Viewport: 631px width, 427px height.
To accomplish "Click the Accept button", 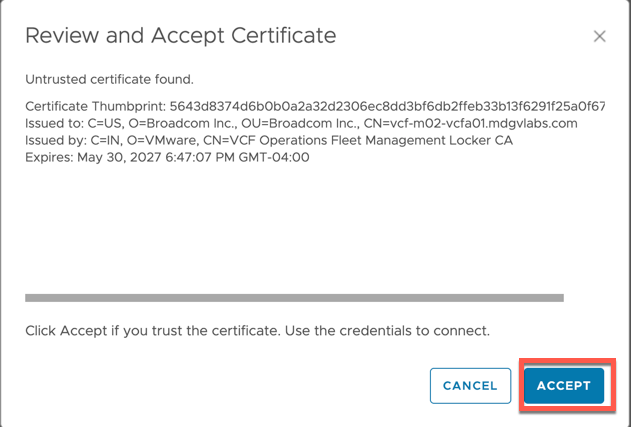I will (x=564, y=386).
